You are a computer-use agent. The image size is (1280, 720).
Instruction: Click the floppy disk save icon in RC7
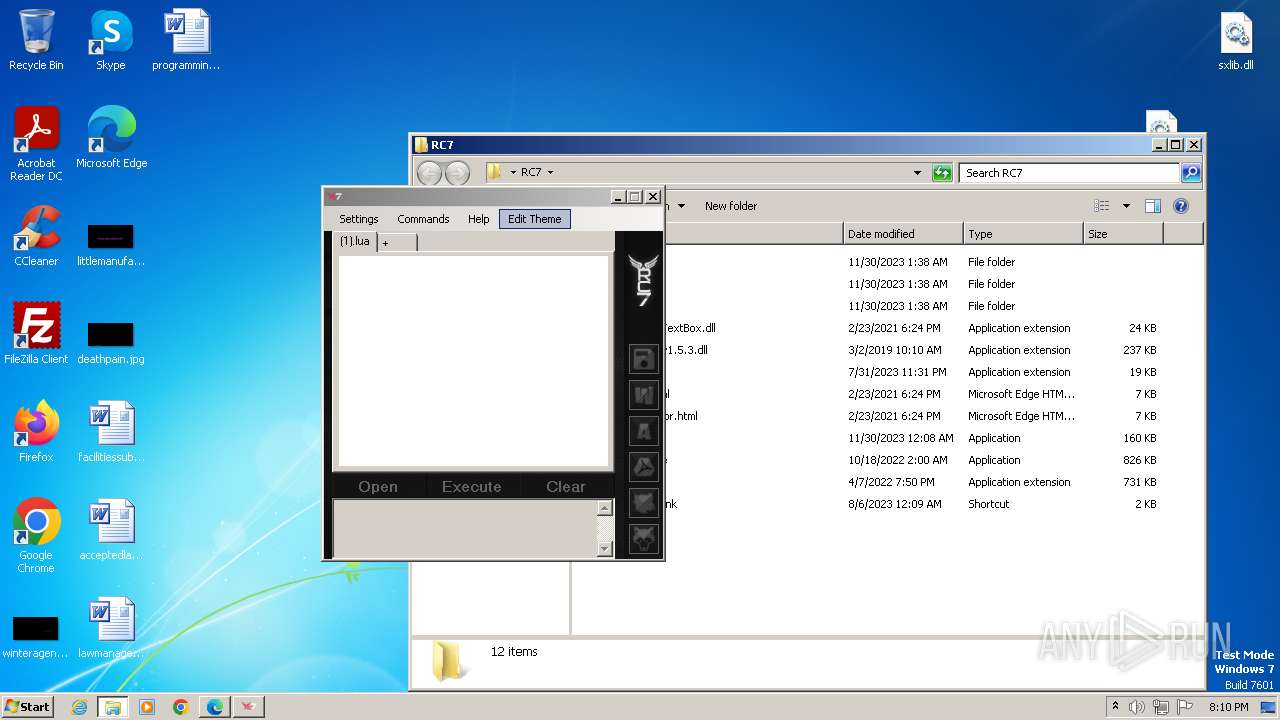[x=643, y=359]
